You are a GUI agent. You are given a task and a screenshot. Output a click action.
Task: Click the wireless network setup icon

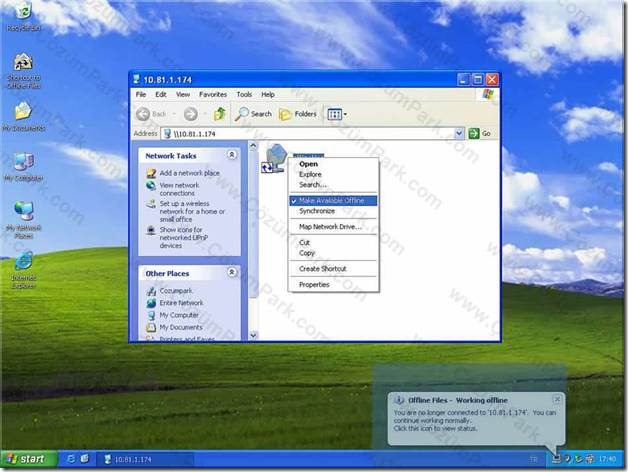coord(151,204)
